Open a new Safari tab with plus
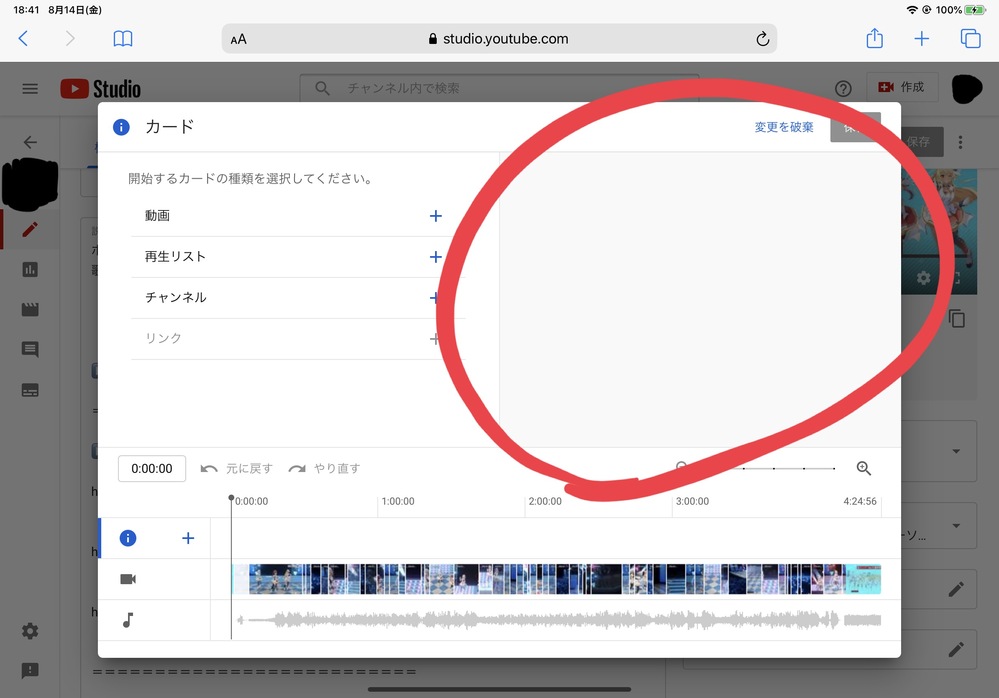Screen dimensions: 999x698 [x=921, y=39]
